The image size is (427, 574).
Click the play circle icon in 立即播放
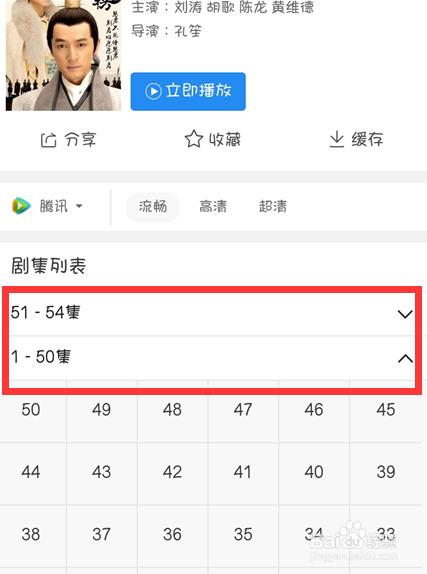point(153,91)
